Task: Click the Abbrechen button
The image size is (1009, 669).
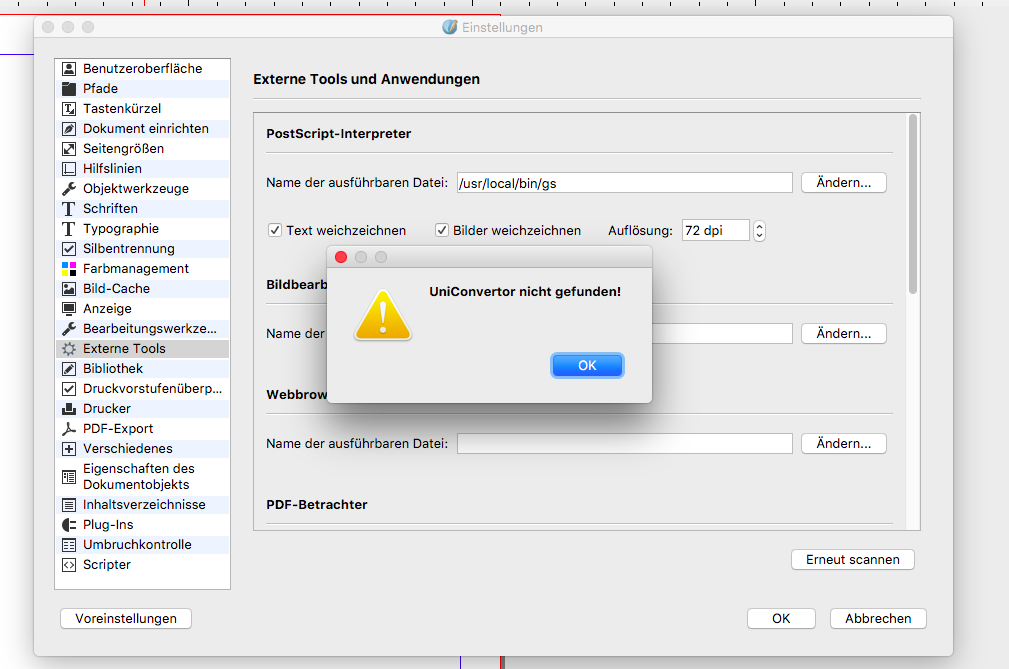Action: coord(878,619)
